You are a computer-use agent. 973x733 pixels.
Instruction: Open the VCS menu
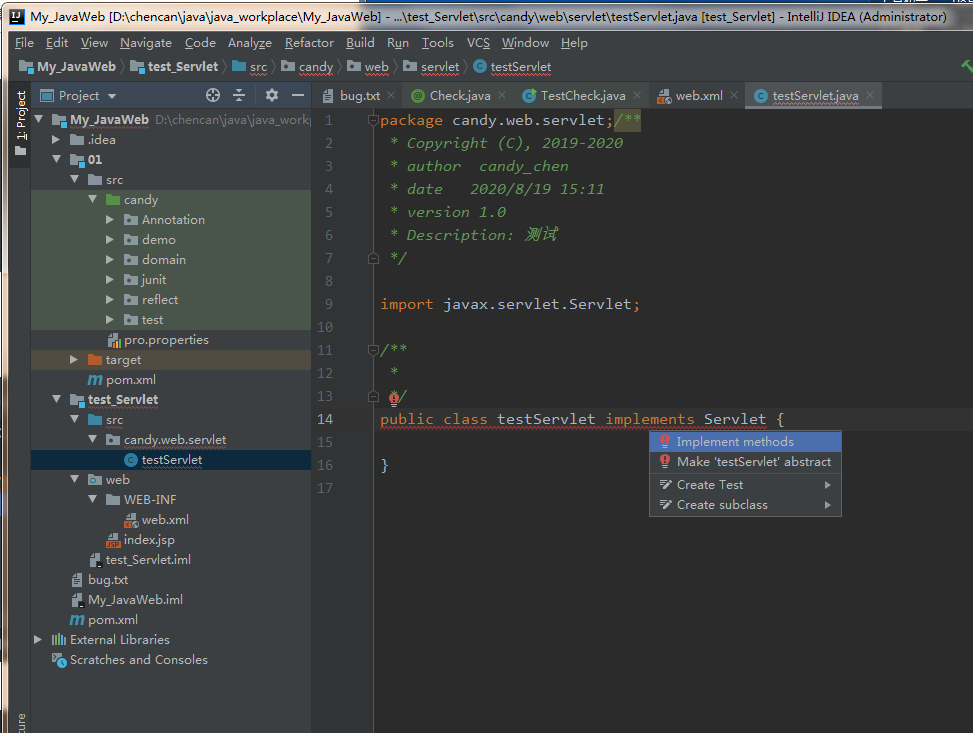tap(478, 43)
